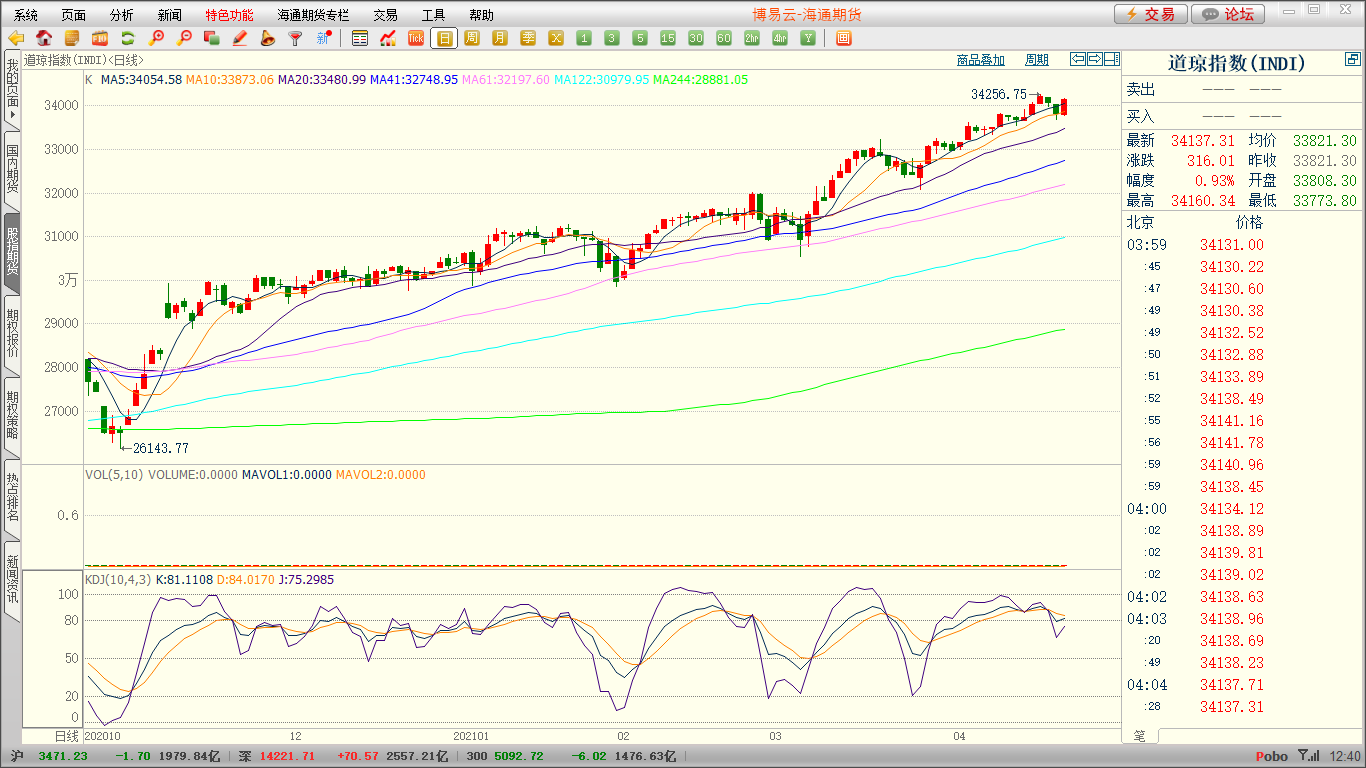Viewport: 1366px width, 768px height.
Task: Open the alert bell icon
Action: (x=267, y=38)
